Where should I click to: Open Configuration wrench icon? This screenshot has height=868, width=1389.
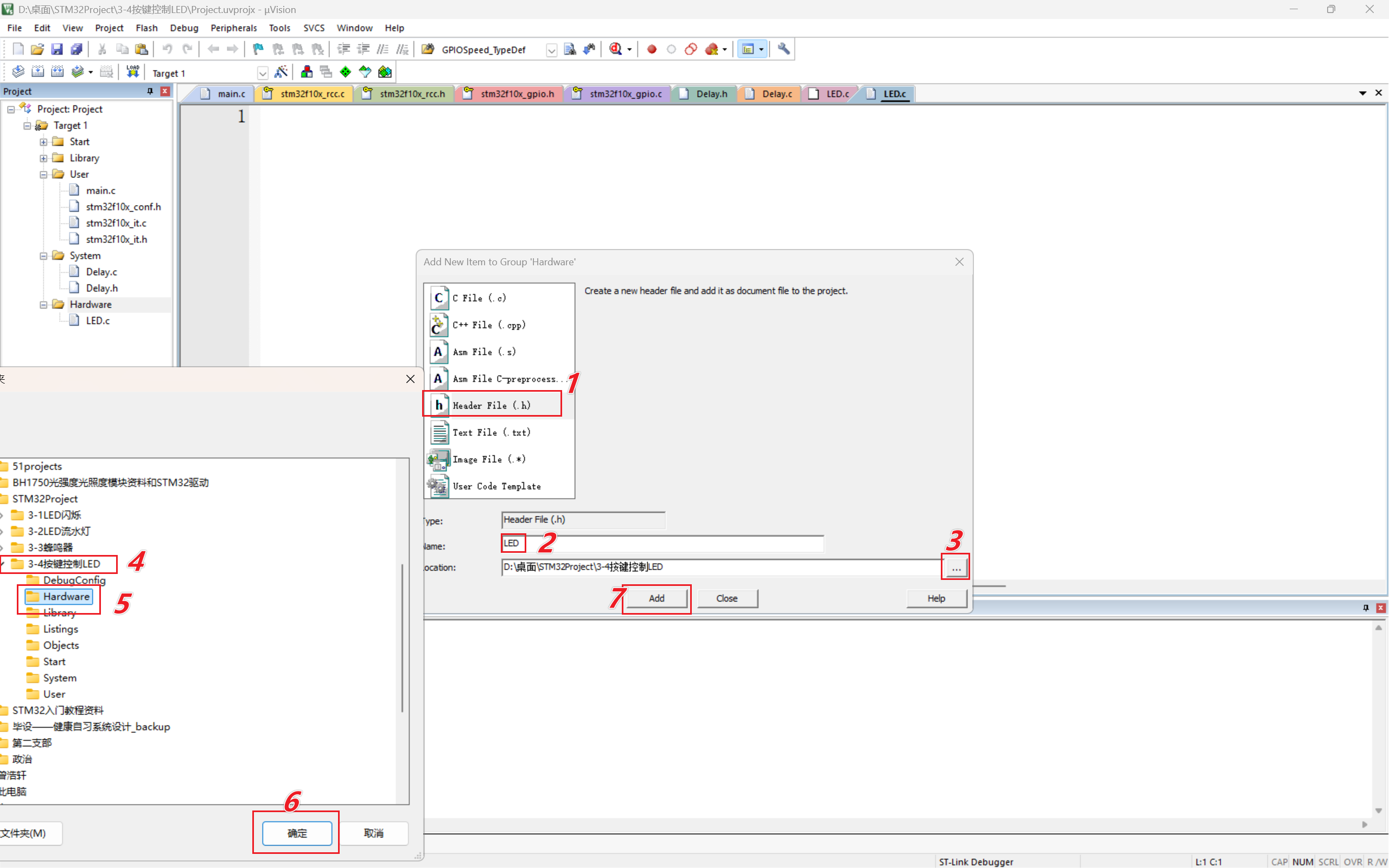pyautogui.click(x=783, y=49)
